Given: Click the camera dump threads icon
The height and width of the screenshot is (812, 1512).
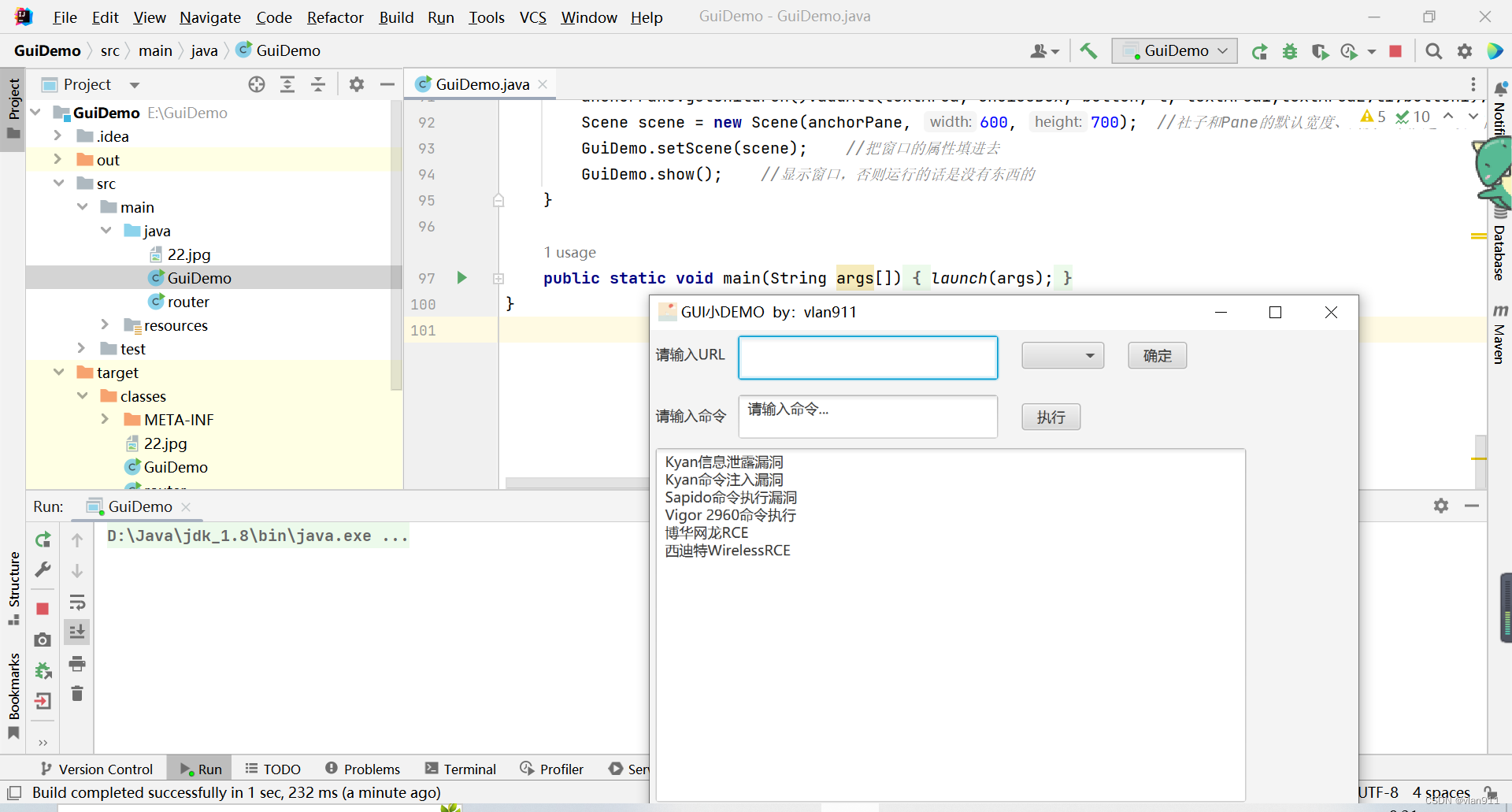Looking at the screenshot, I should click(43, 640).
